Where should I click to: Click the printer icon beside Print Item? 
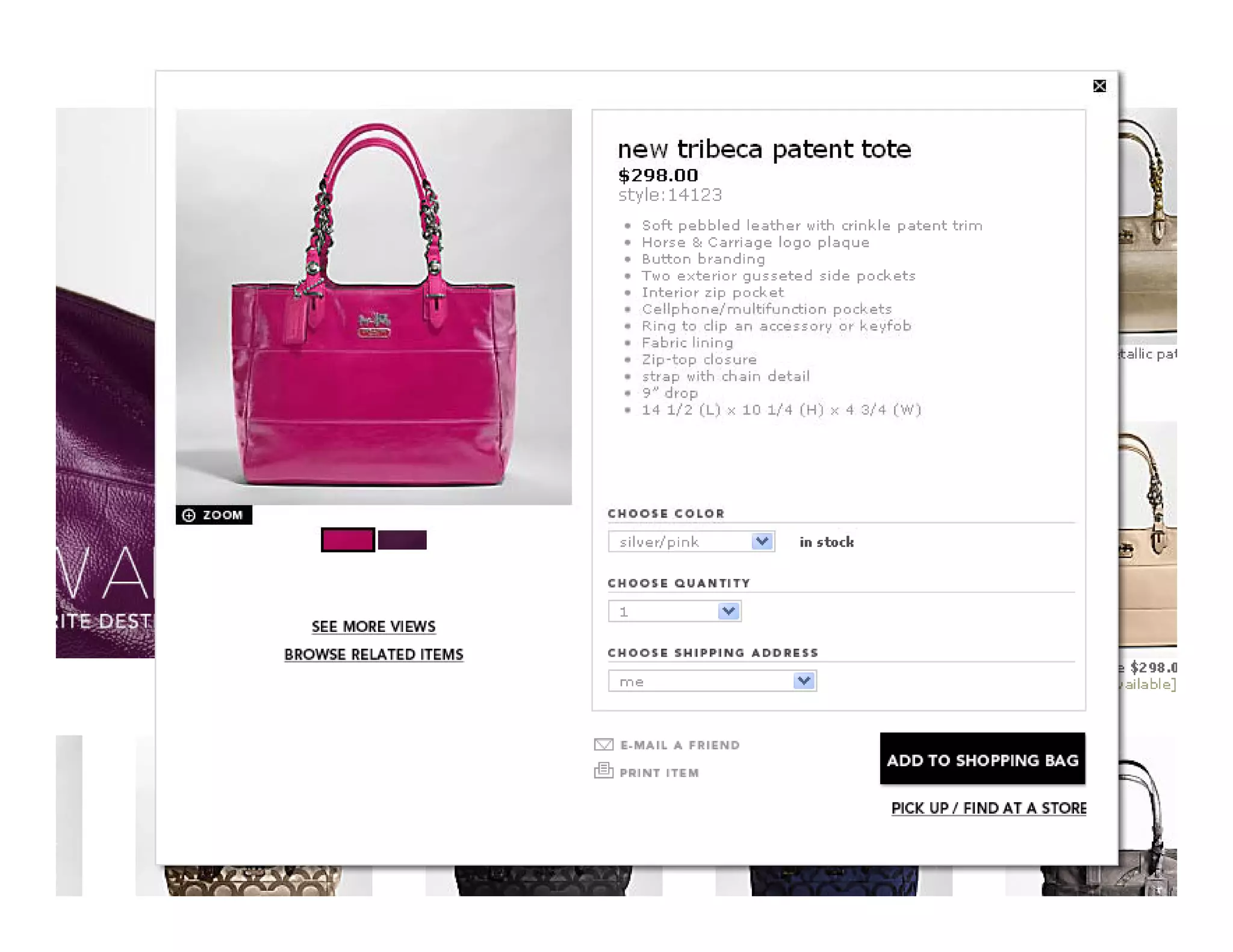tap(603, 771)
